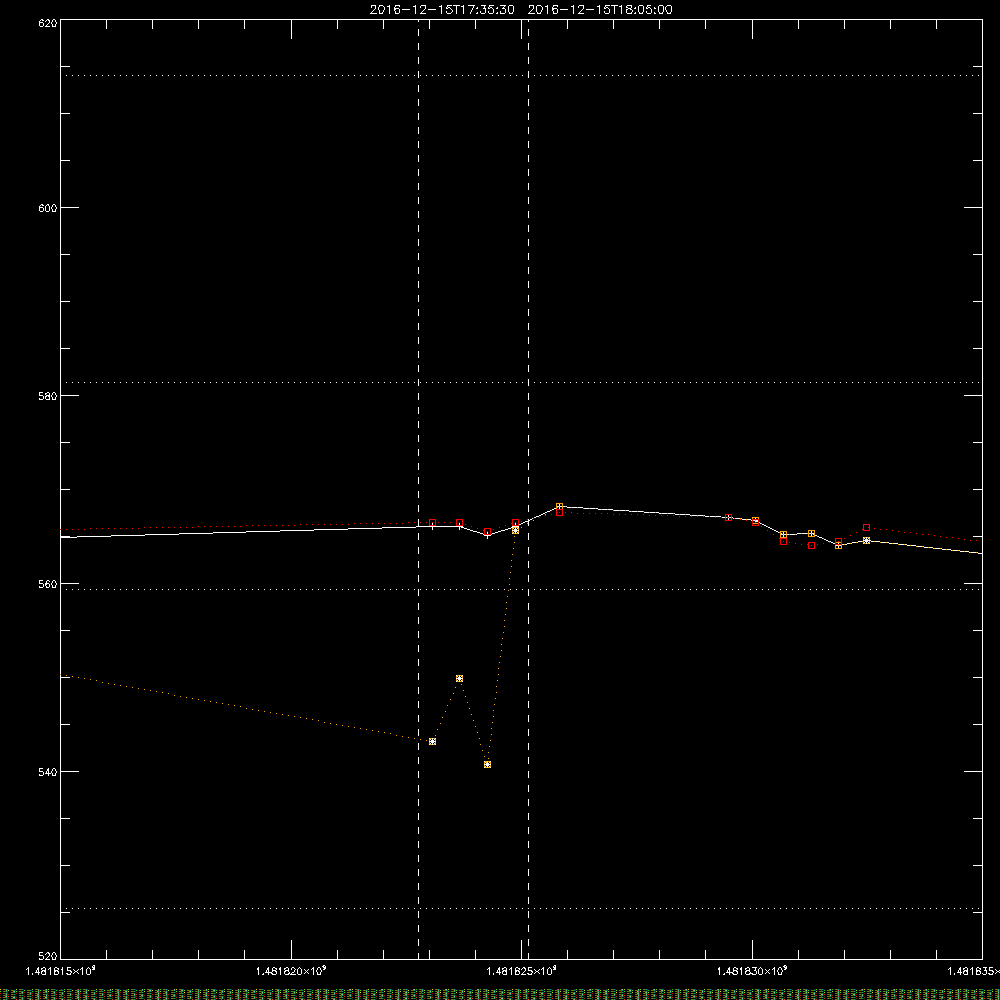
Task: Pick the orange marker just before the second dashed line
Action: [515, 531]
